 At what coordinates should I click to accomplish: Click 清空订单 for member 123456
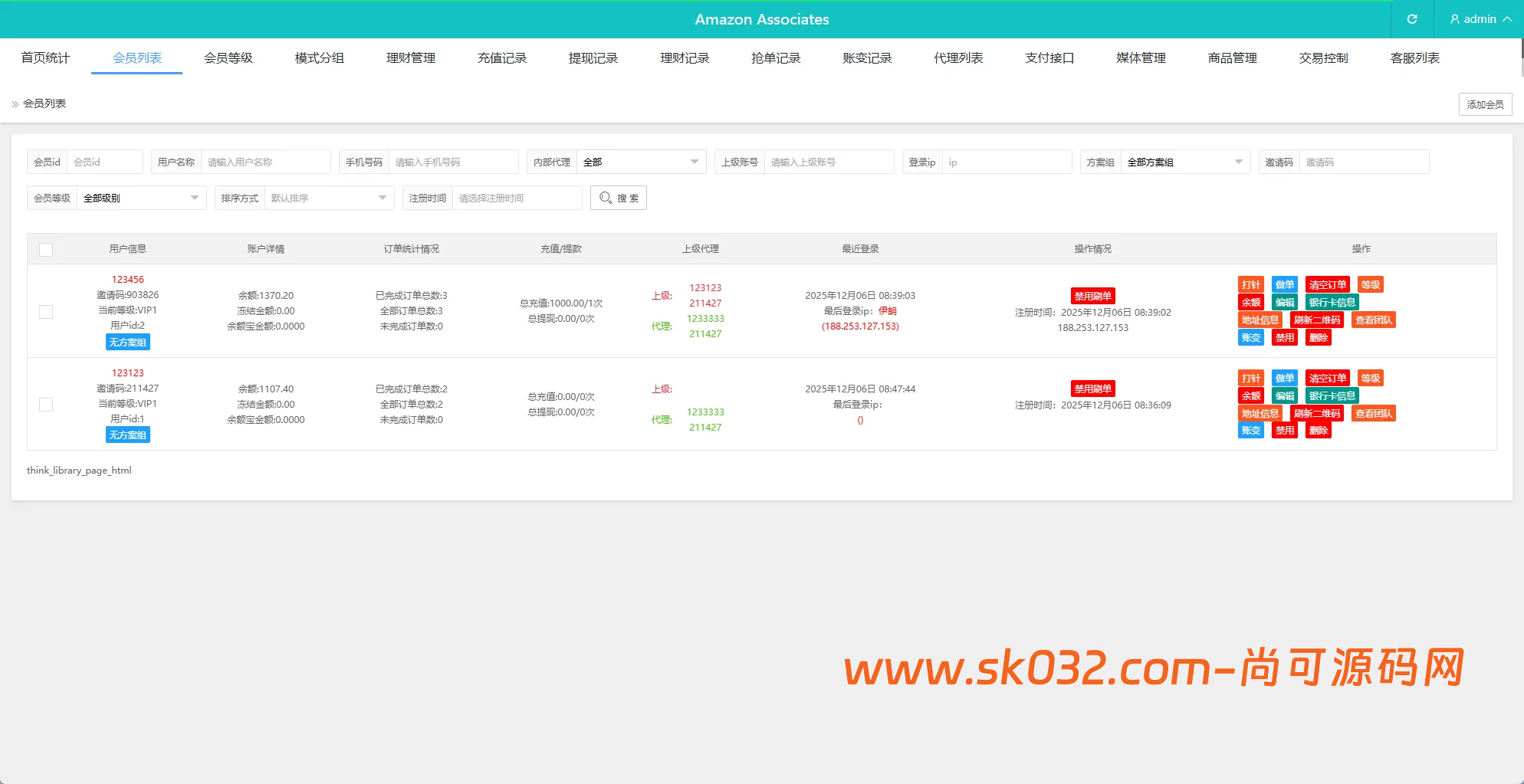click(1328, 284)
